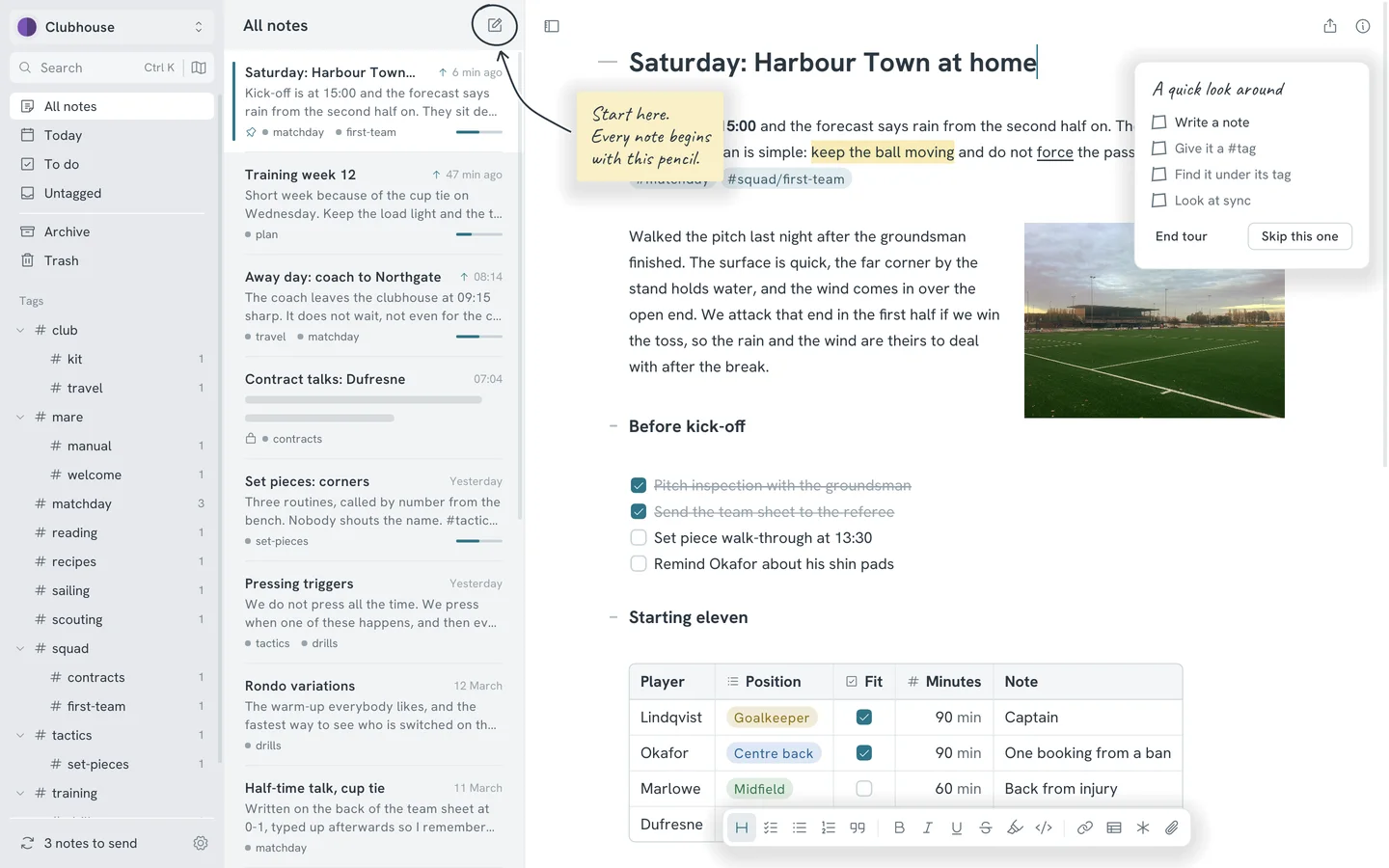Image resolution: width=1389 pixels, height=868 pixels.
Task: Collapse the "club" tag group
Action: point(20,330)
